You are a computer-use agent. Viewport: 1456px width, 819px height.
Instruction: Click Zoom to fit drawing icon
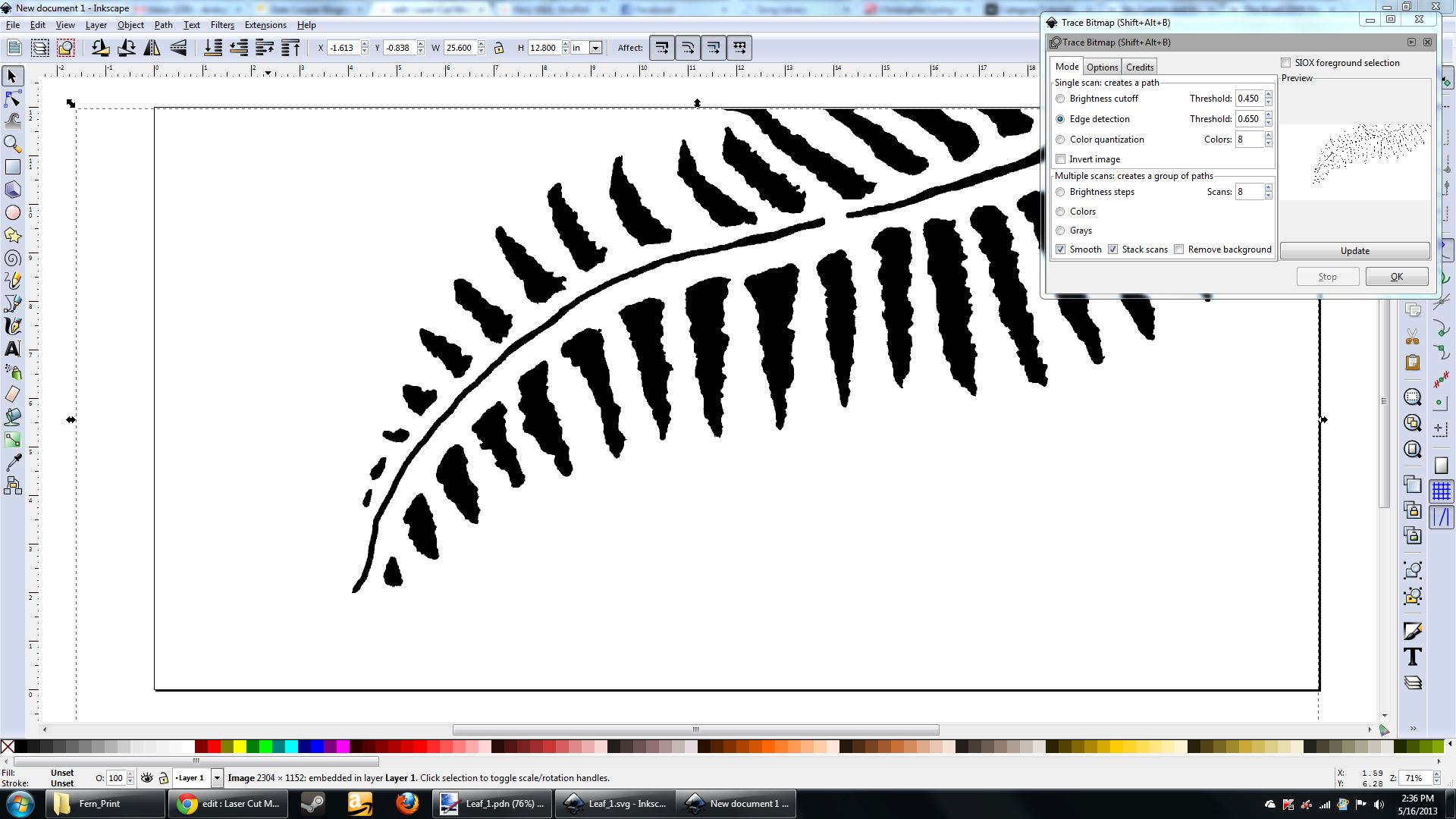click(x=1412, y=423)
